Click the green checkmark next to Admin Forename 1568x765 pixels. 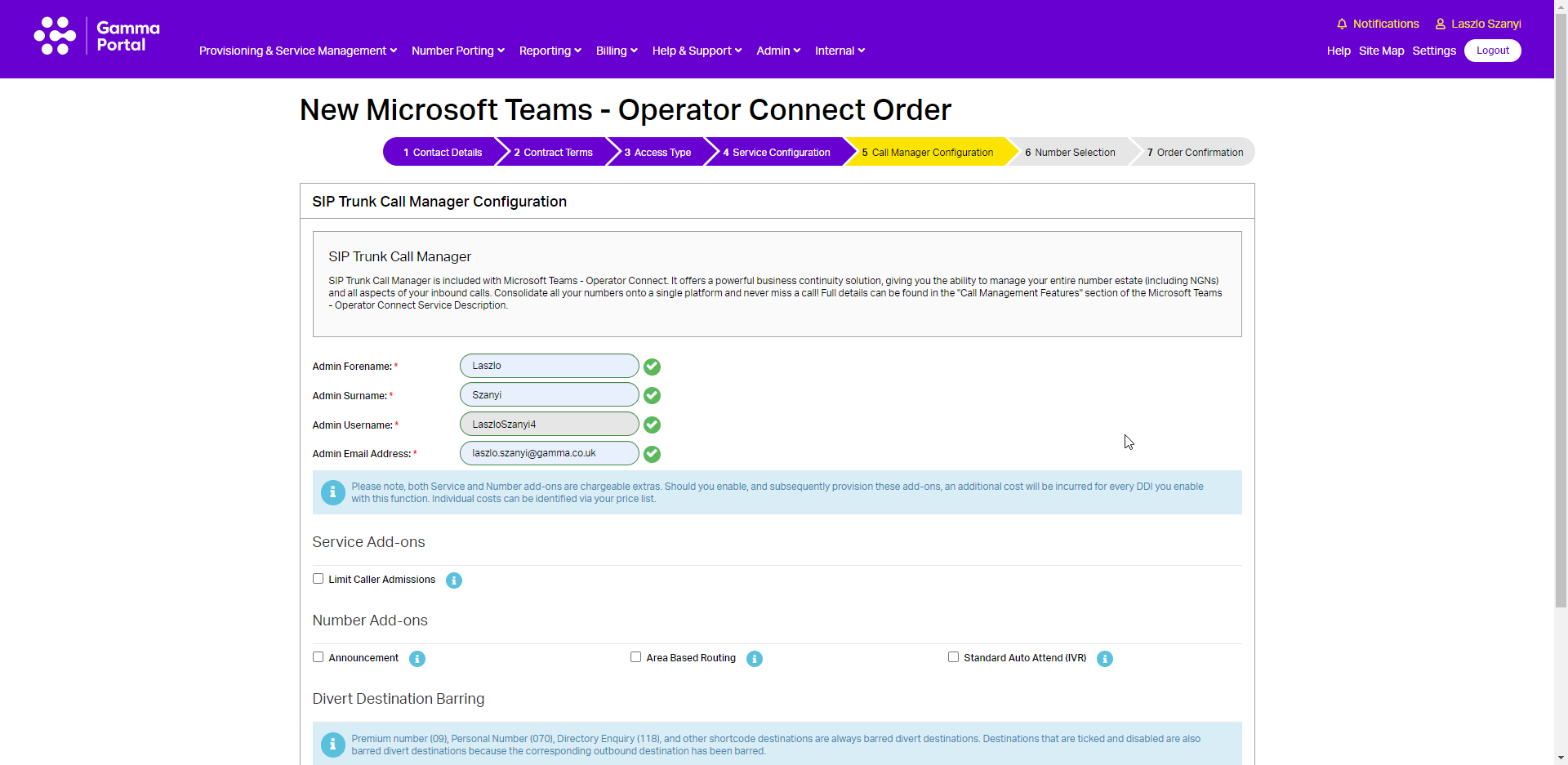click(652, 367)
